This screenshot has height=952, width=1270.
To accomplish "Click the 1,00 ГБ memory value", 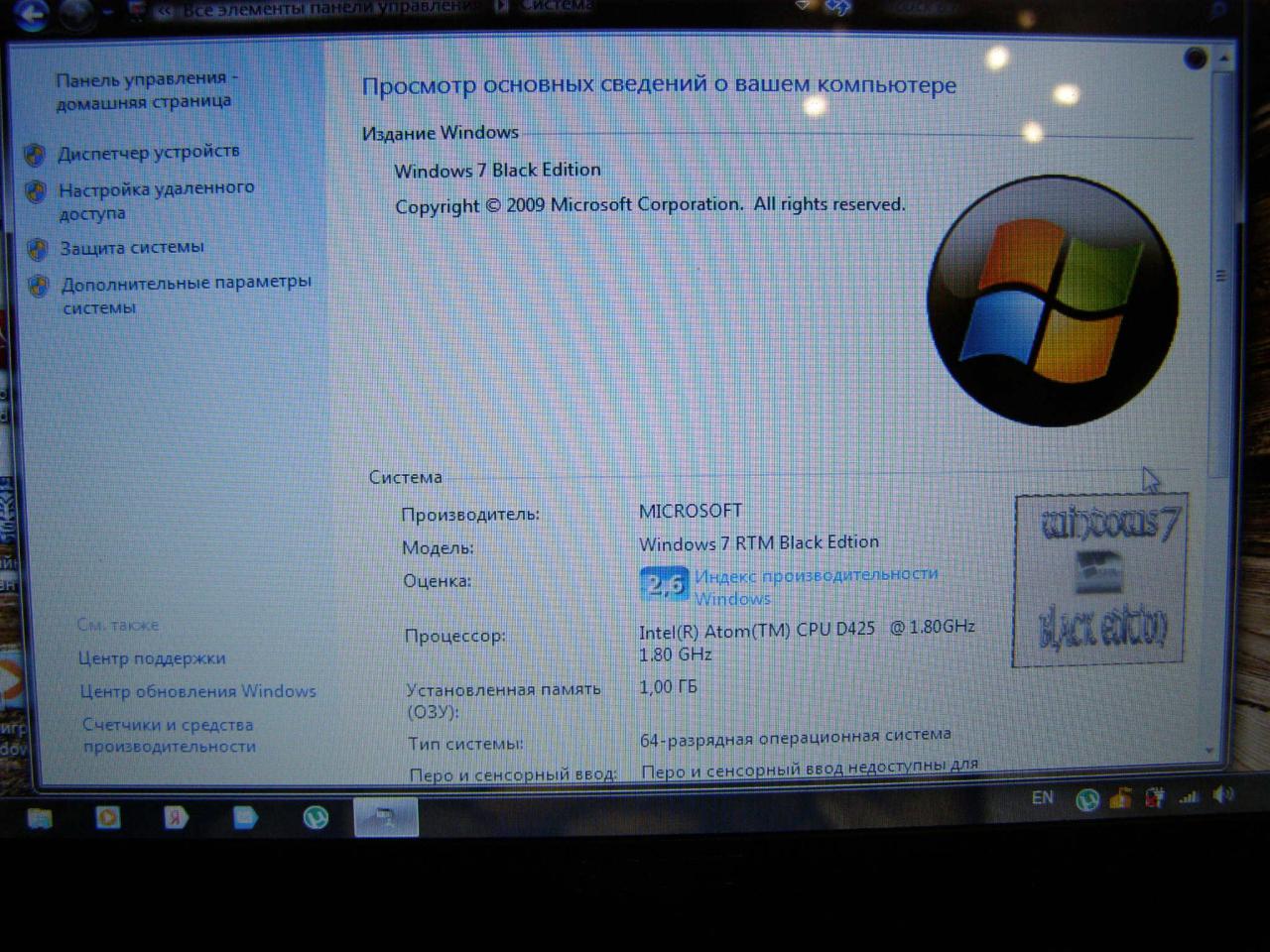I will coord(668,686).
